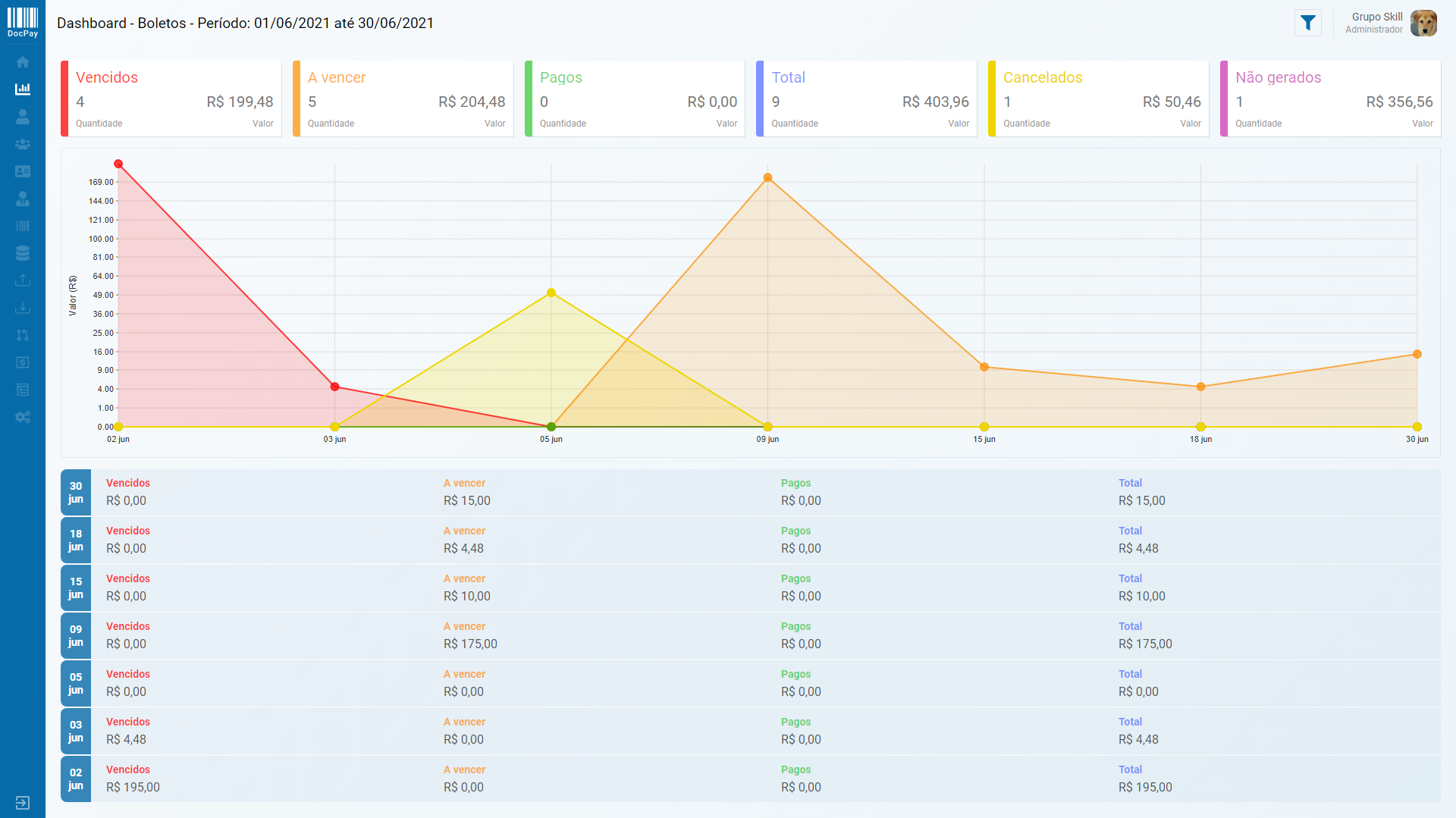Viewport: 1456px width, 818px height.
Task: Click the Vencidos R$ 195,00 on 02 jun row
Action: (133, 787)
